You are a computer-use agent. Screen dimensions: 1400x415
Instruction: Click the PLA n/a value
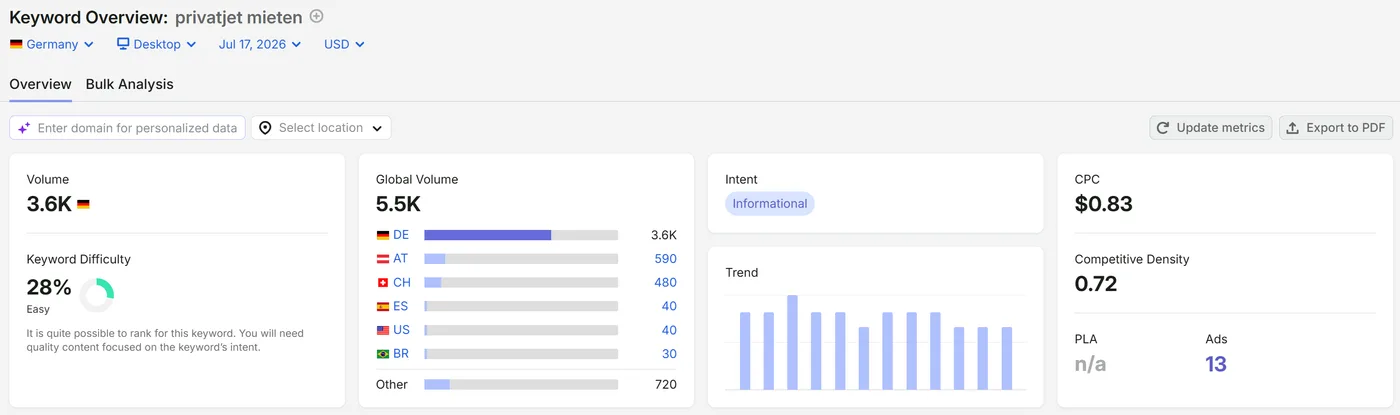pos(1090,364)
